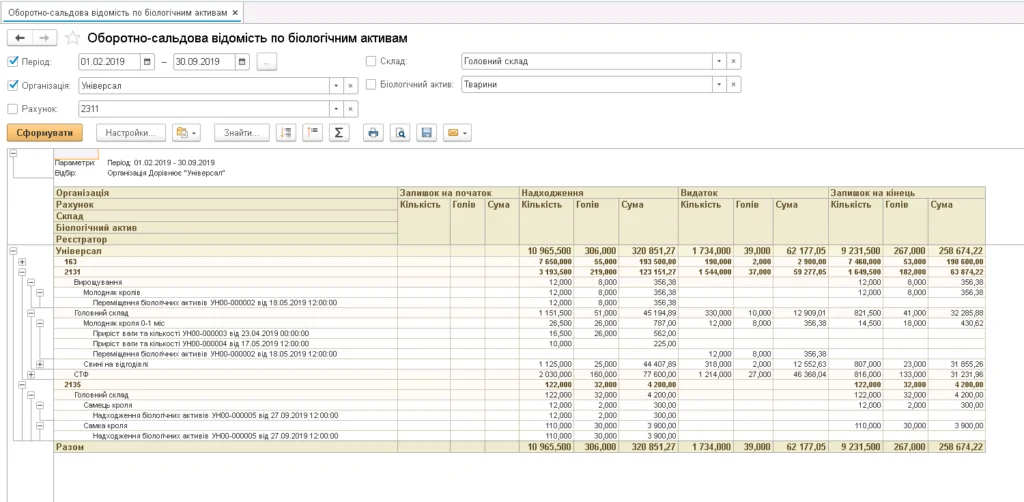The height and width of the screenshot is (502, 1024).
Task: Enable the Рахунок checkbox
Action: 12,109
